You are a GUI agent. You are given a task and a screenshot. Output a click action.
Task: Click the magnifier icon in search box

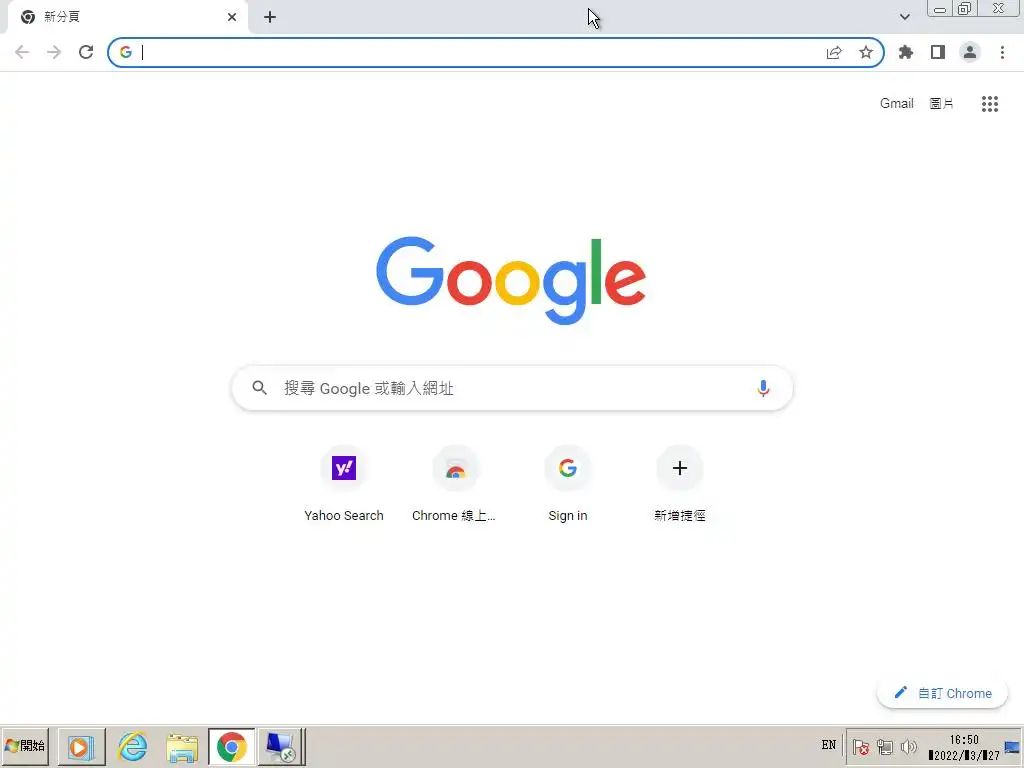(259, 388)
